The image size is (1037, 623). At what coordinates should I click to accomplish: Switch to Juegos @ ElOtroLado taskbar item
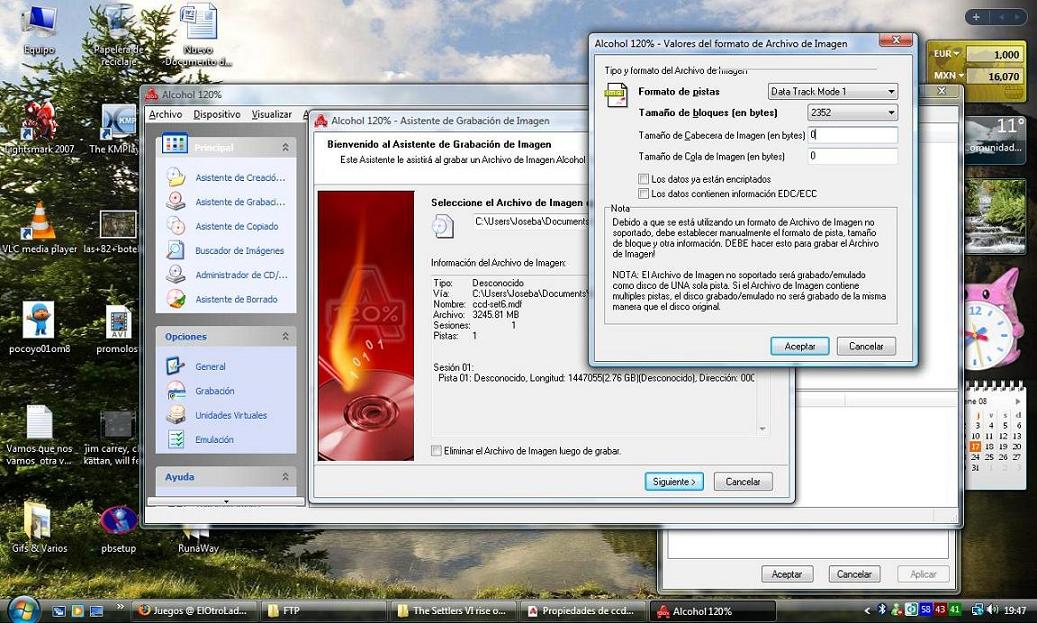point(192,610)
